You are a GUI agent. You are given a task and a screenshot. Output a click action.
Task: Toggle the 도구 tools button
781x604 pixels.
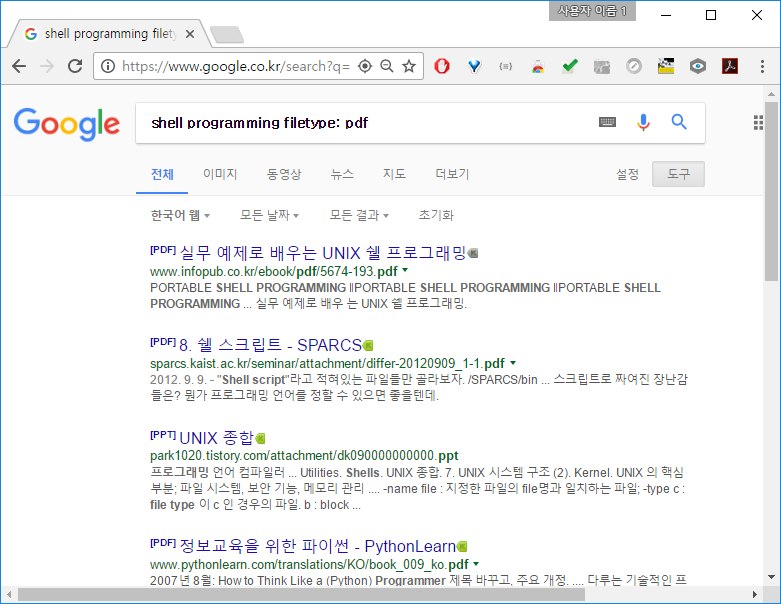678,174
